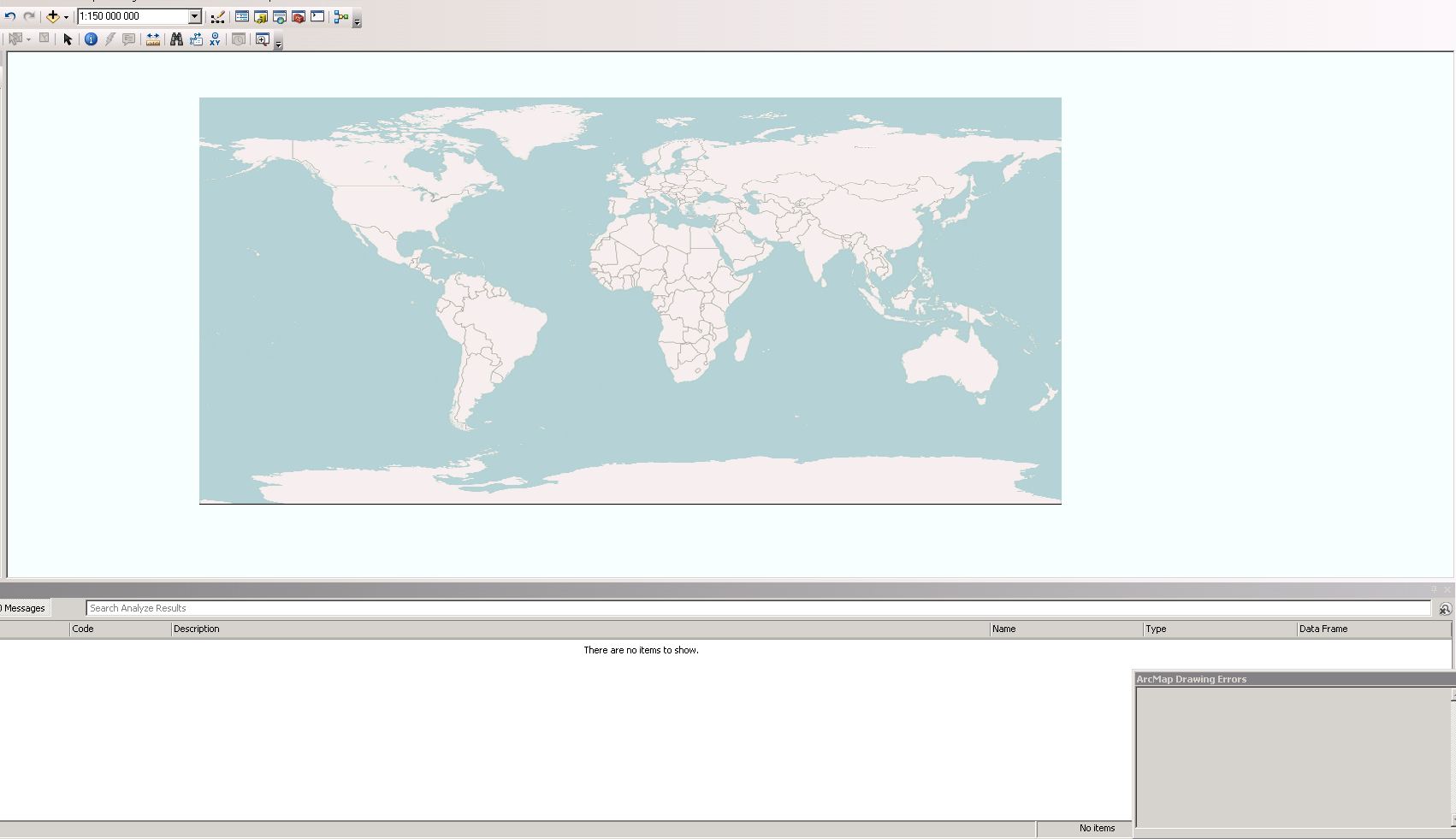The image size is (1456, 839).
Task: Open the ArcToolbox red toolbox icon
Action: click(299, 16)
